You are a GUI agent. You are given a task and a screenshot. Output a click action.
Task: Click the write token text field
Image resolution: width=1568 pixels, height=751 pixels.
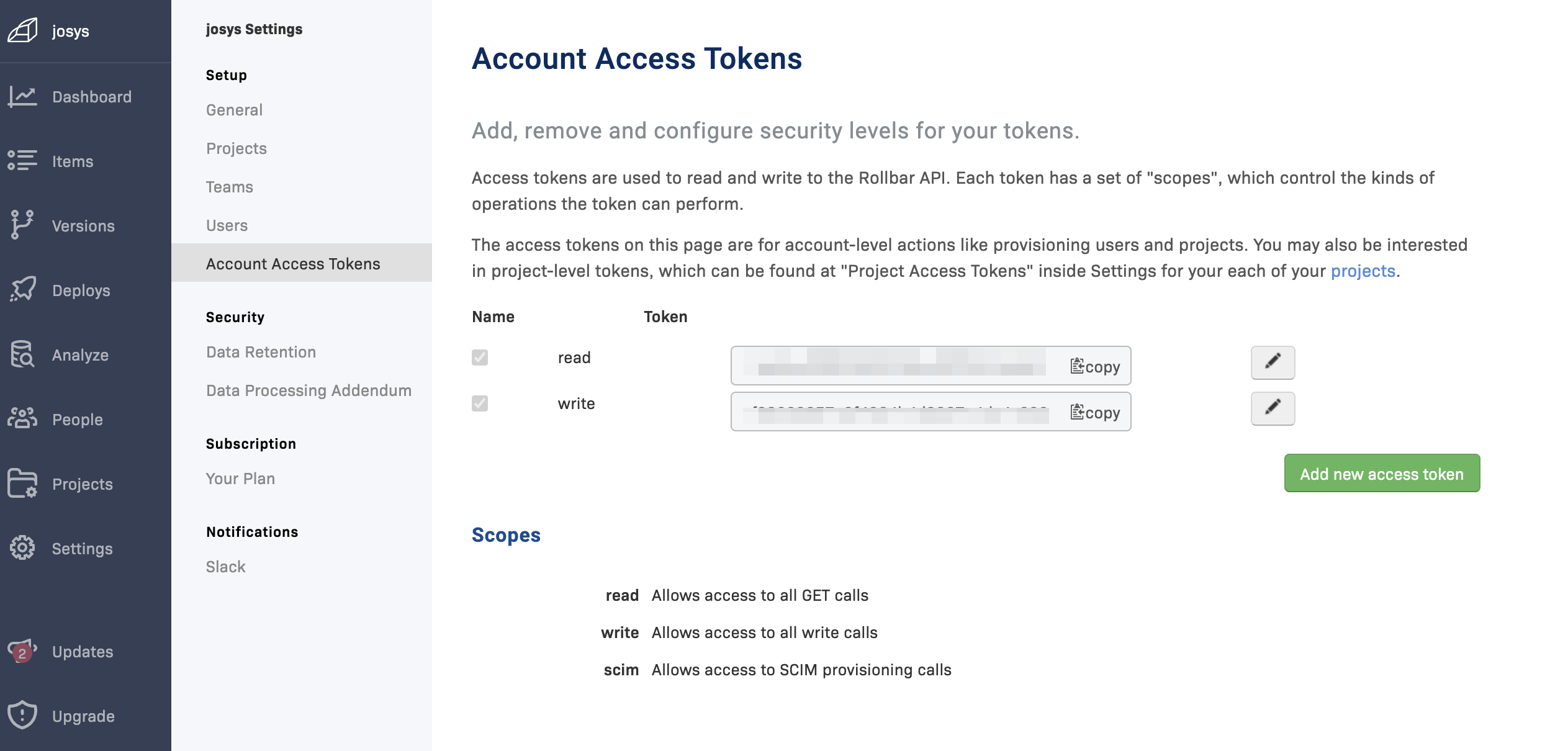898,412
